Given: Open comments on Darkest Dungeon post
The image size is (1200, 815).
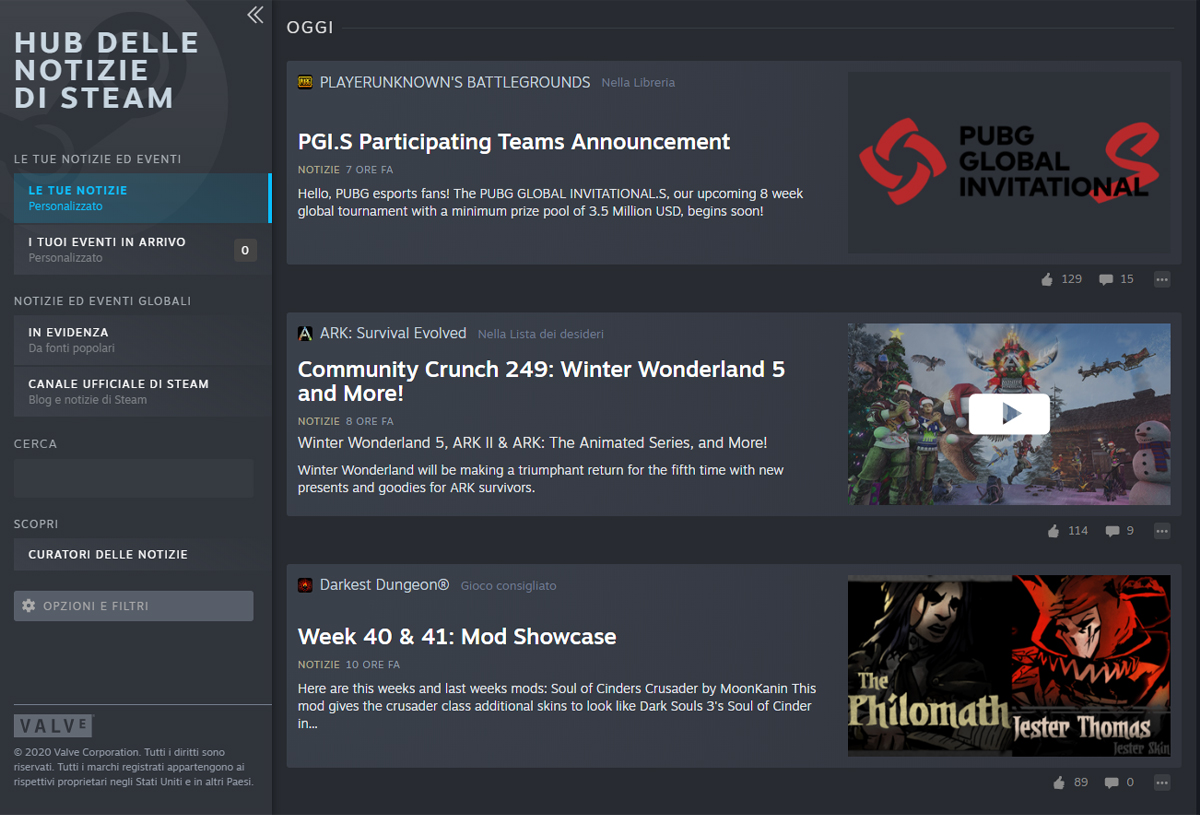Looking at the screenshot, I should [1112, 783].
